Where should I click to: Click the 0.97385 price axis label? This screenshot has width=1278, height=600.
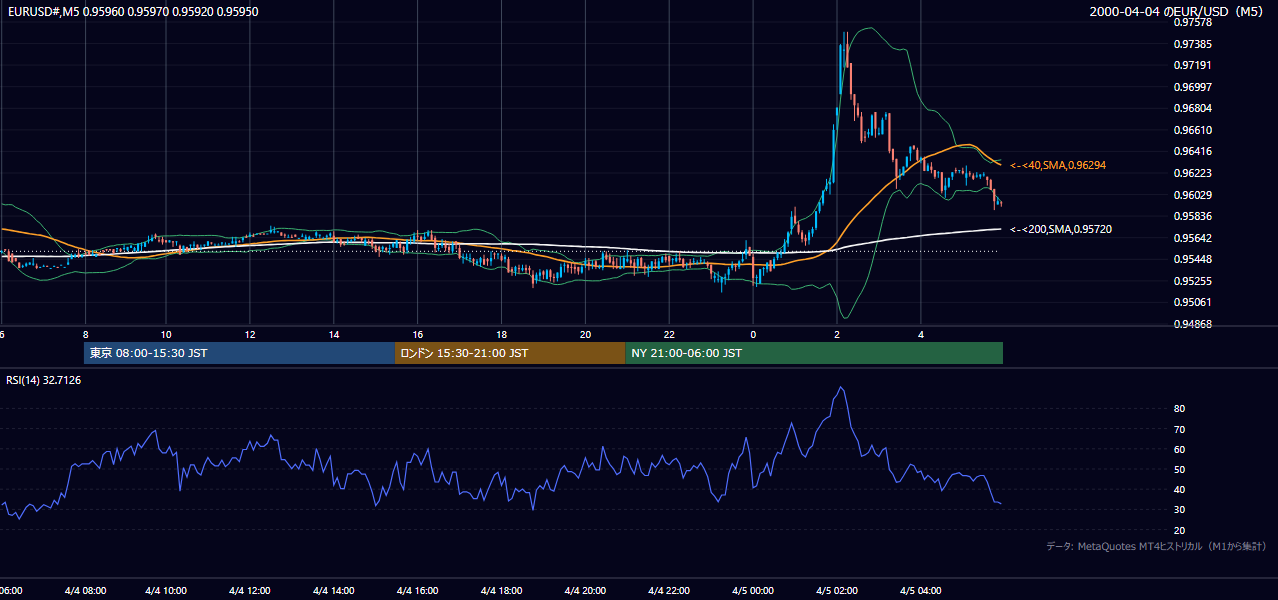[1192, 44]
